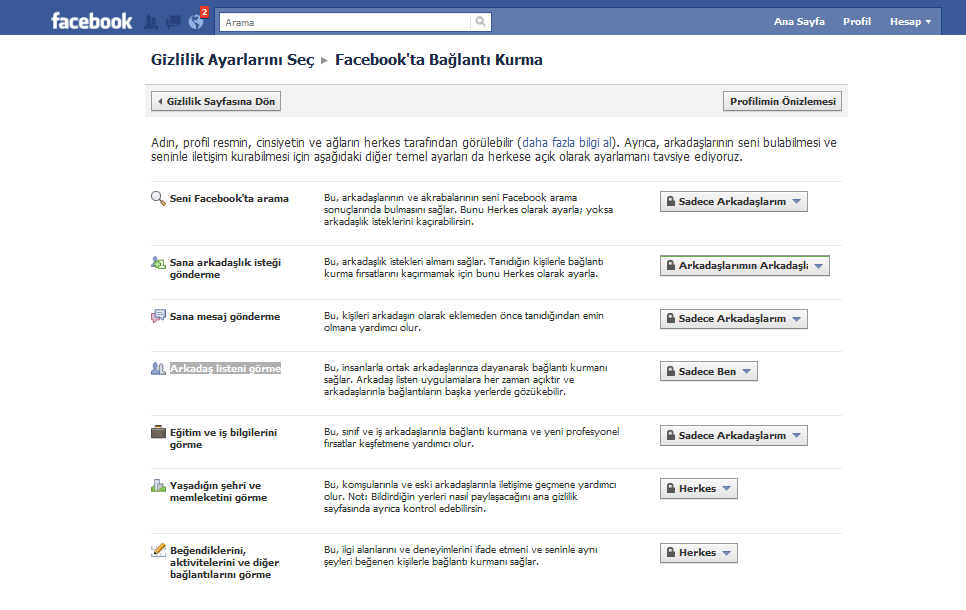Click Gizlilik Ayarlarını Seç breadcrumb

[x=232, y=60]
